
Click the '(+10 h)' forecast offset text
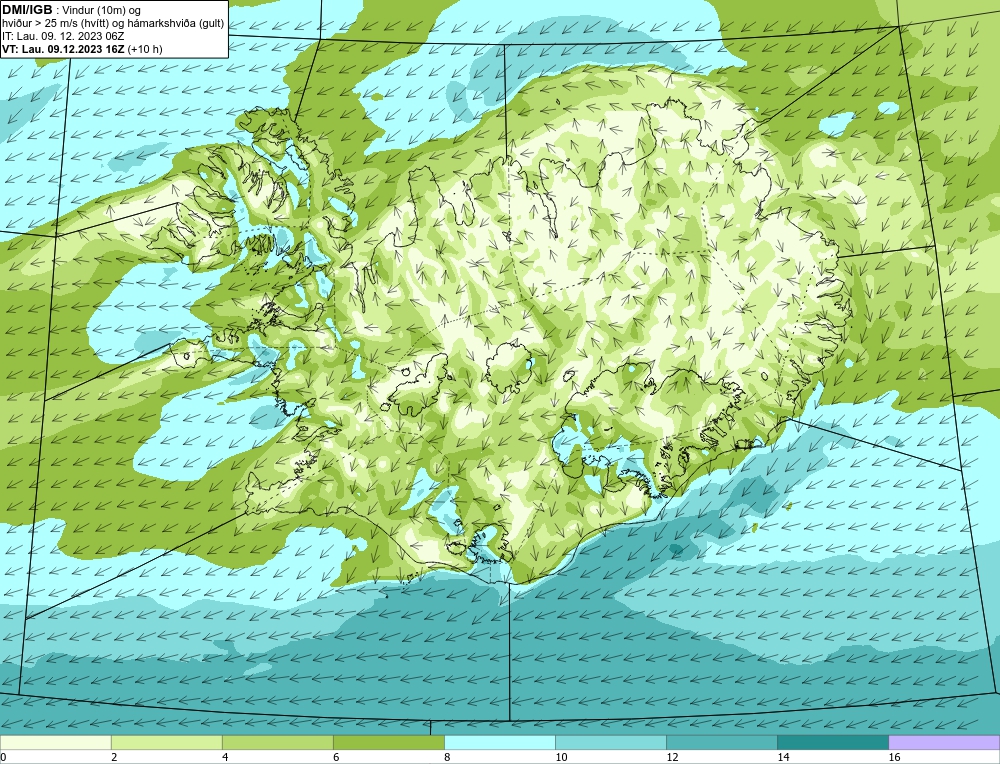pyautogui.click(x=145, y=49)
